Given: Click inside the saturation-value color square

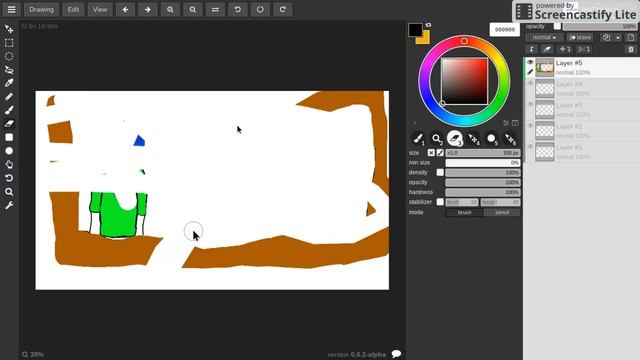Looking at the screenshot, I should [x=464, y=81].
